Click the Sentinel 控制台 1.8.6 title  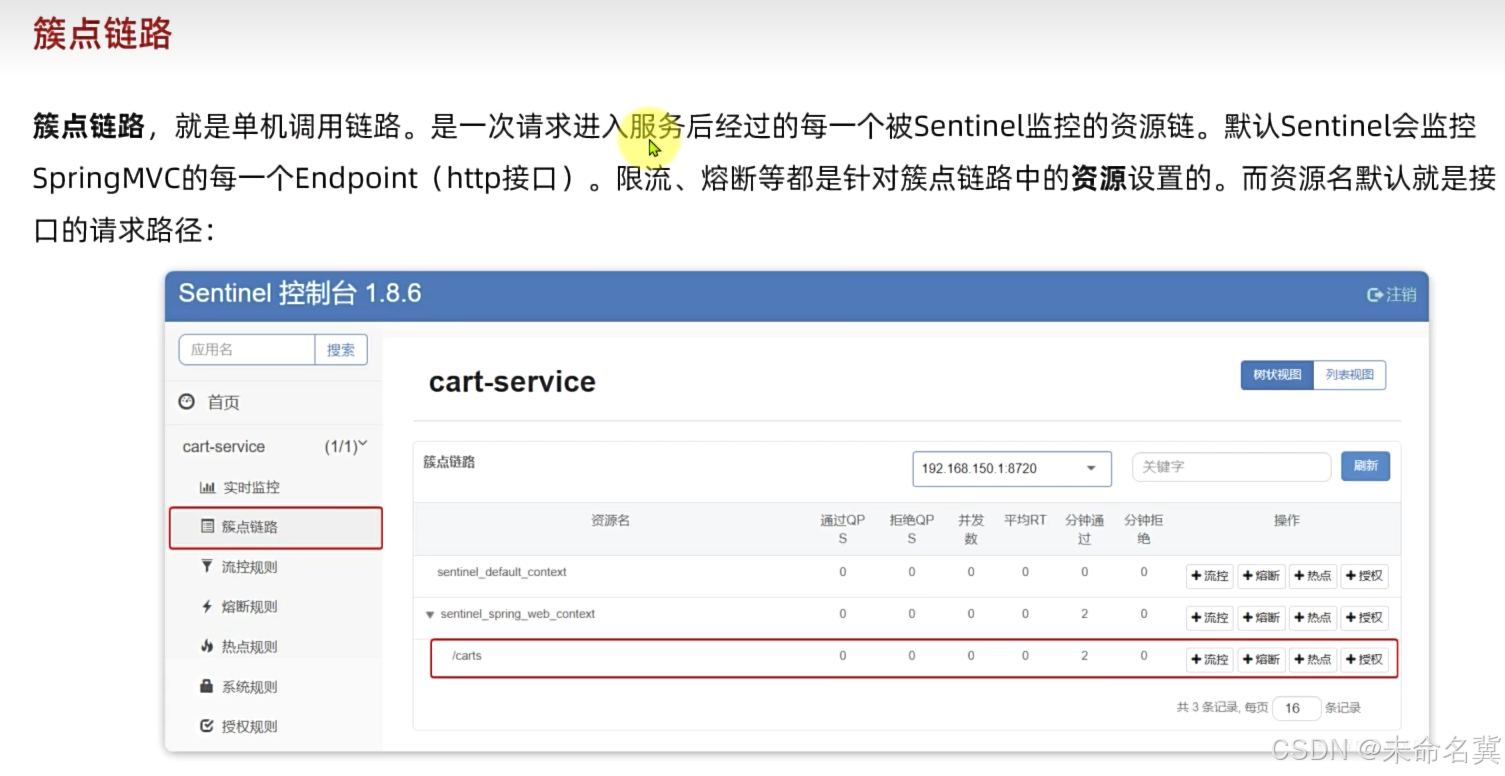click(300, 293)
